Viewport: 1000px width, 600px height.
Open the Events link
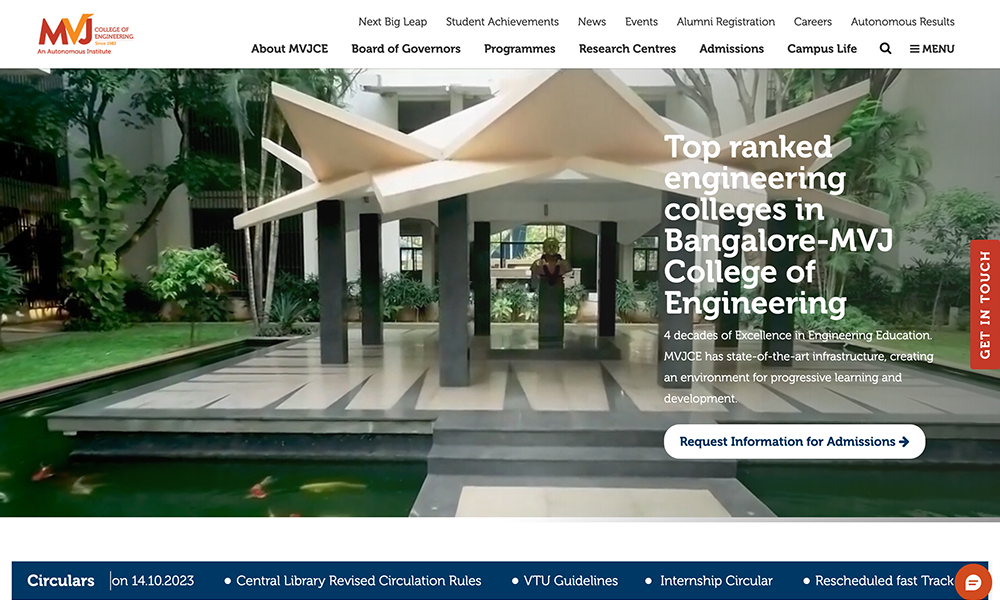(x=641, y=21)
